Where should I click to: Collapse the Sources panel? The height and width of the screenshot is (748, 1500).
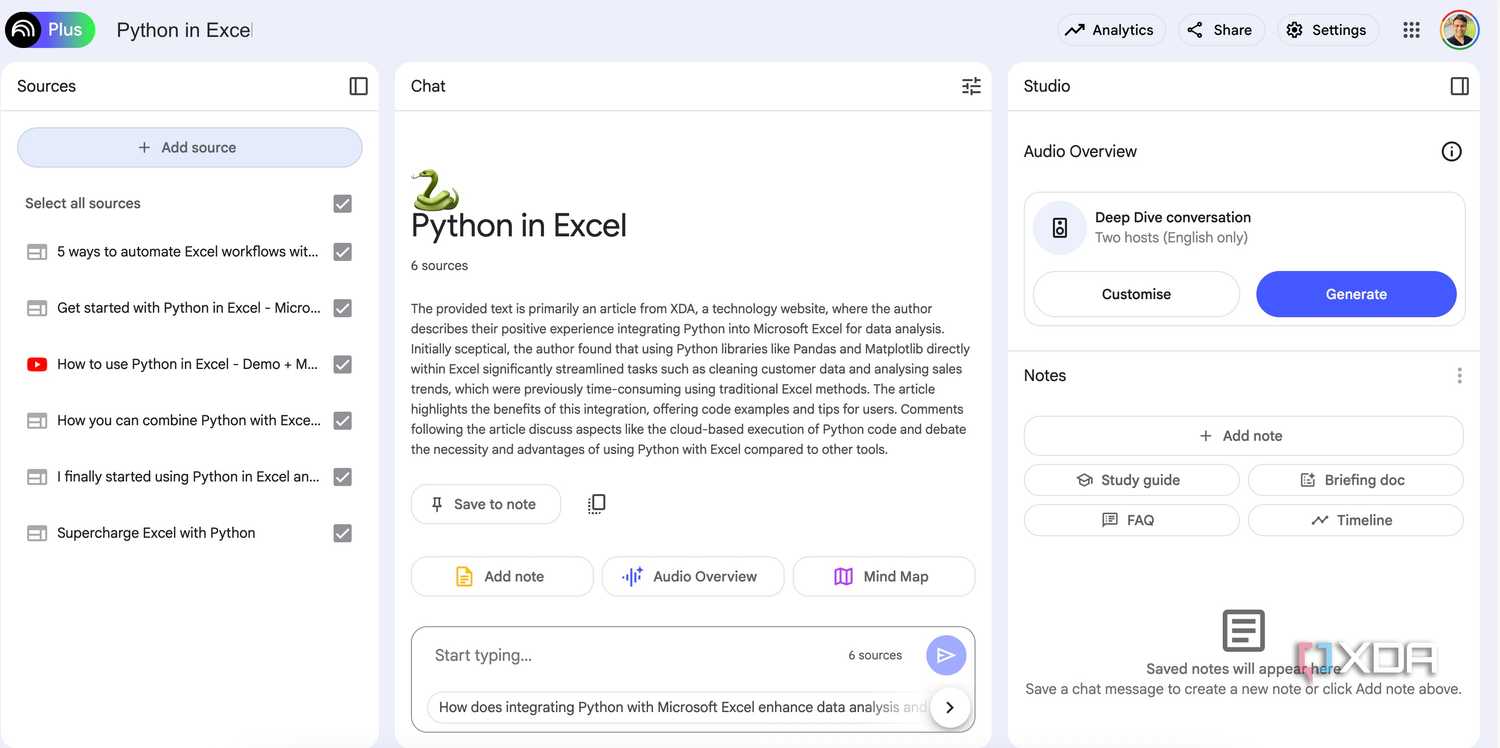[358, 86]
